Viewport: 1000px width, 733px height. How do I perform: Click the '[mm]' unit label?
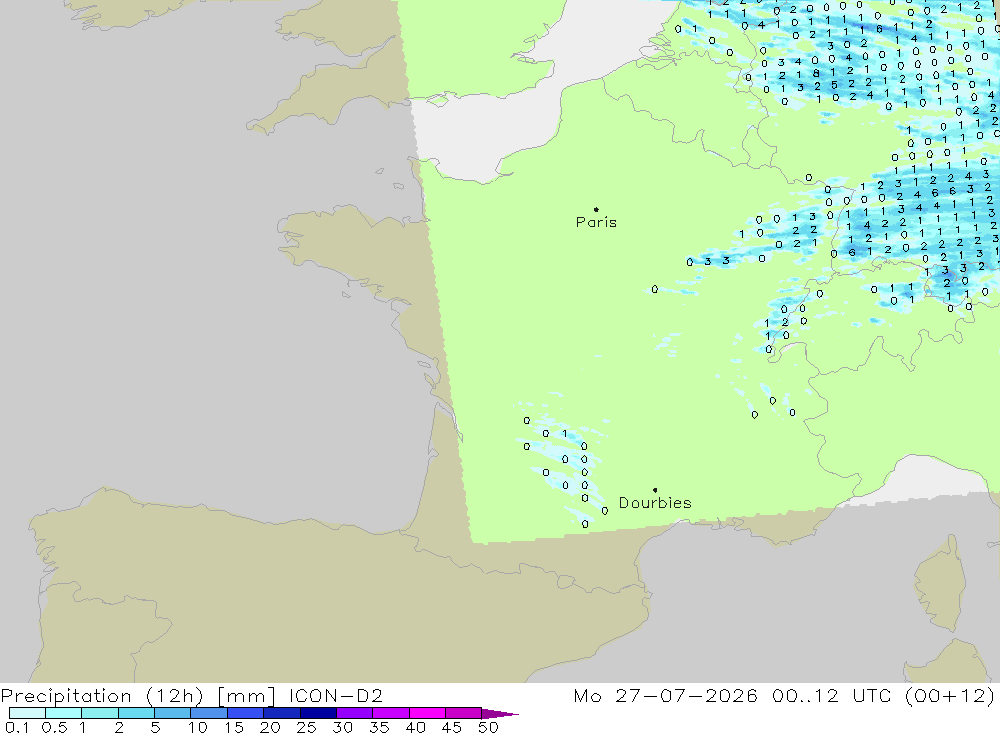(246, 695)
